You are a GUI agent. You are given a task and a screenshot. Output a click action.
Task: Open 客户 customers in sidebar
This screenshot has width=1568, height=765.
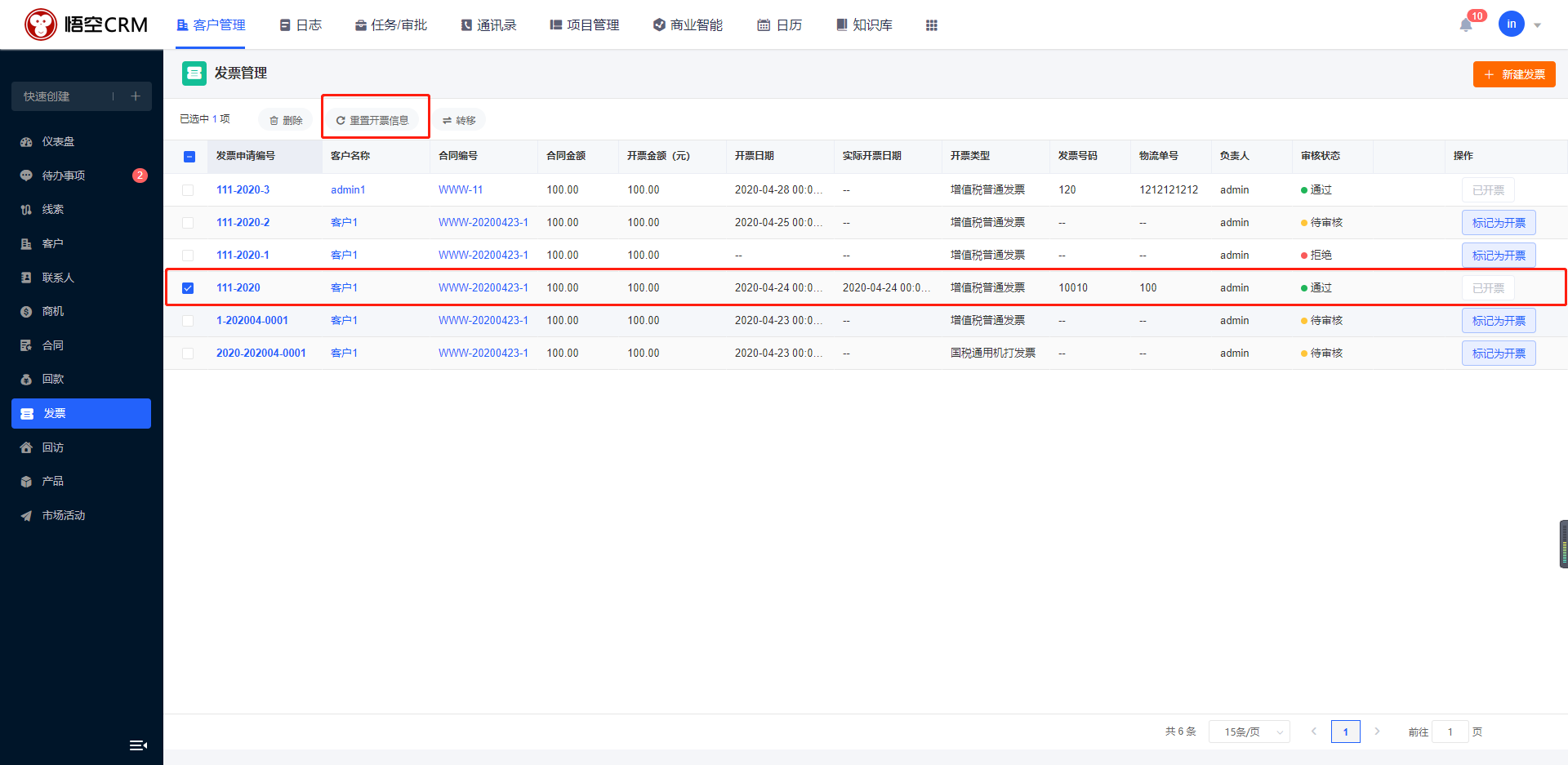(82, 243)
